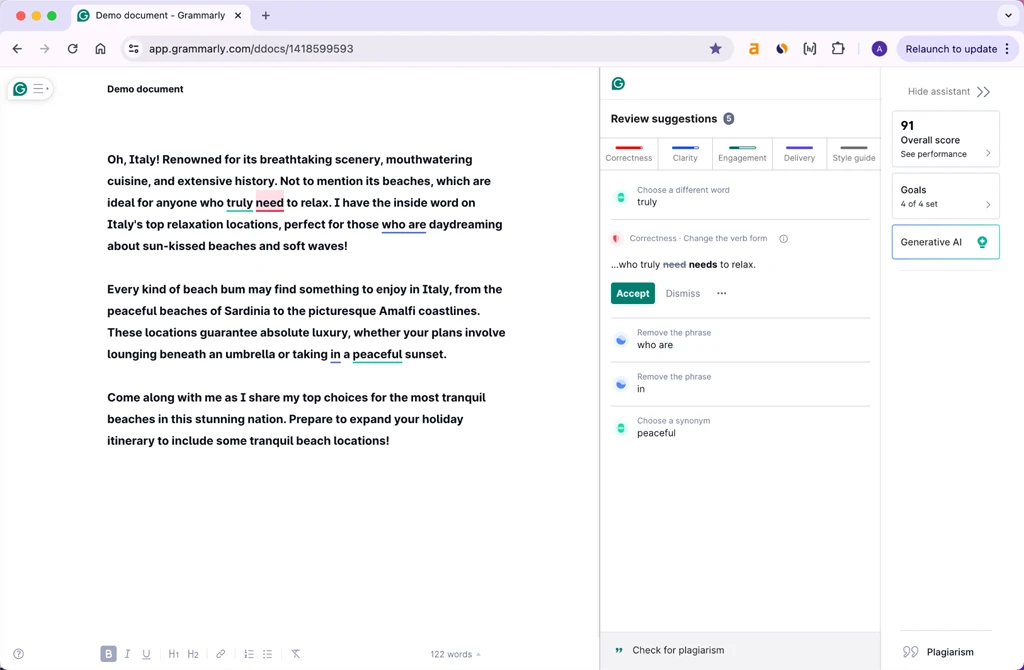Select the Clarity tab

(x=685, y=153)
